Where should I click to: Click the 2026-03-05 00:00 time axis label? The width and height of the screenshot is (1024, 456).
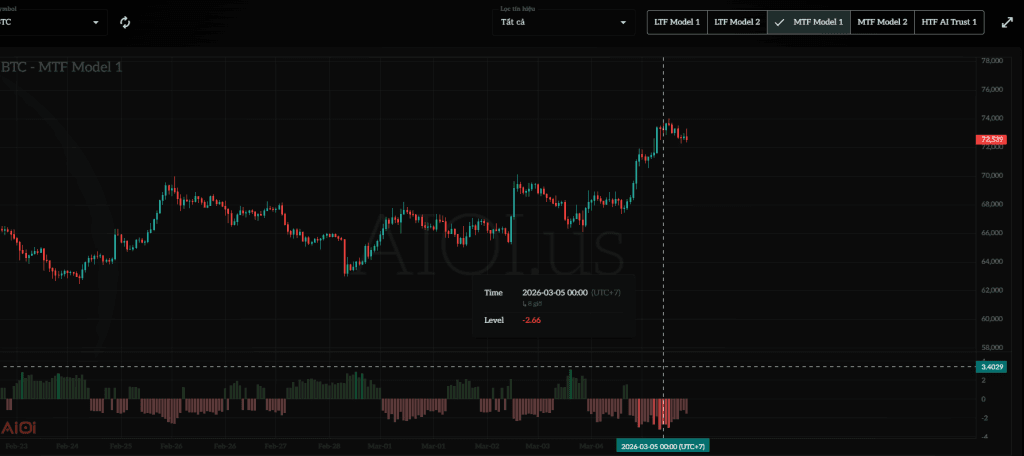pos(662,446)
